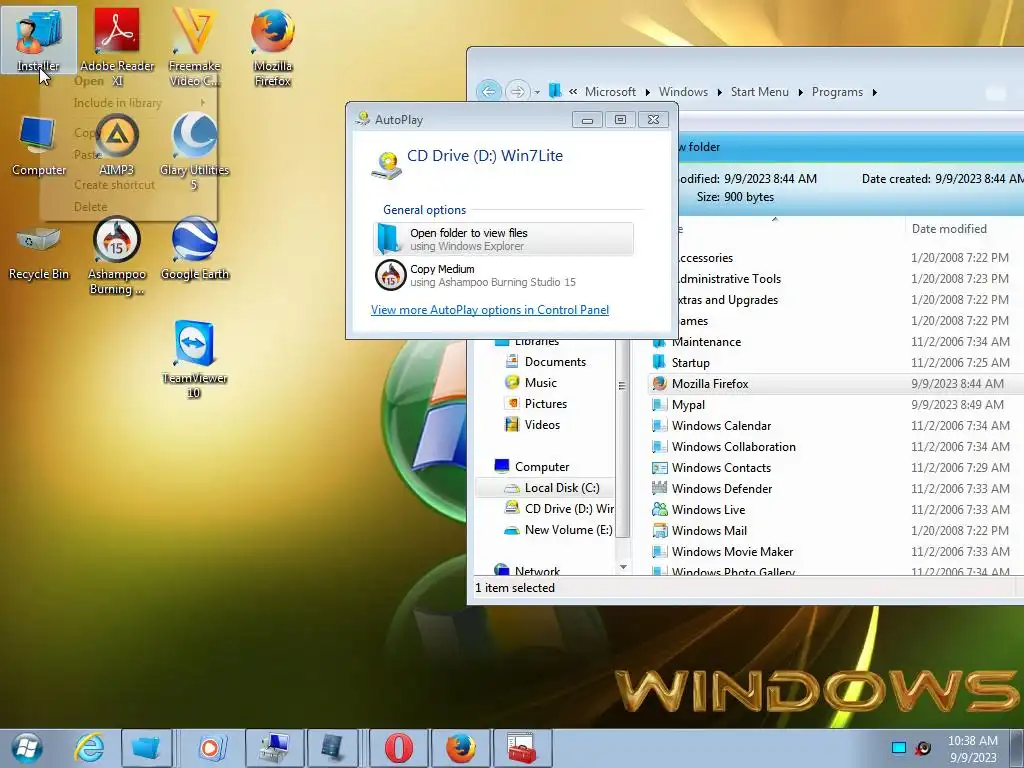Expand the arrow after Start Menu breadcrumb
This screenshot has width=1024, height=768.
(800, 92)
